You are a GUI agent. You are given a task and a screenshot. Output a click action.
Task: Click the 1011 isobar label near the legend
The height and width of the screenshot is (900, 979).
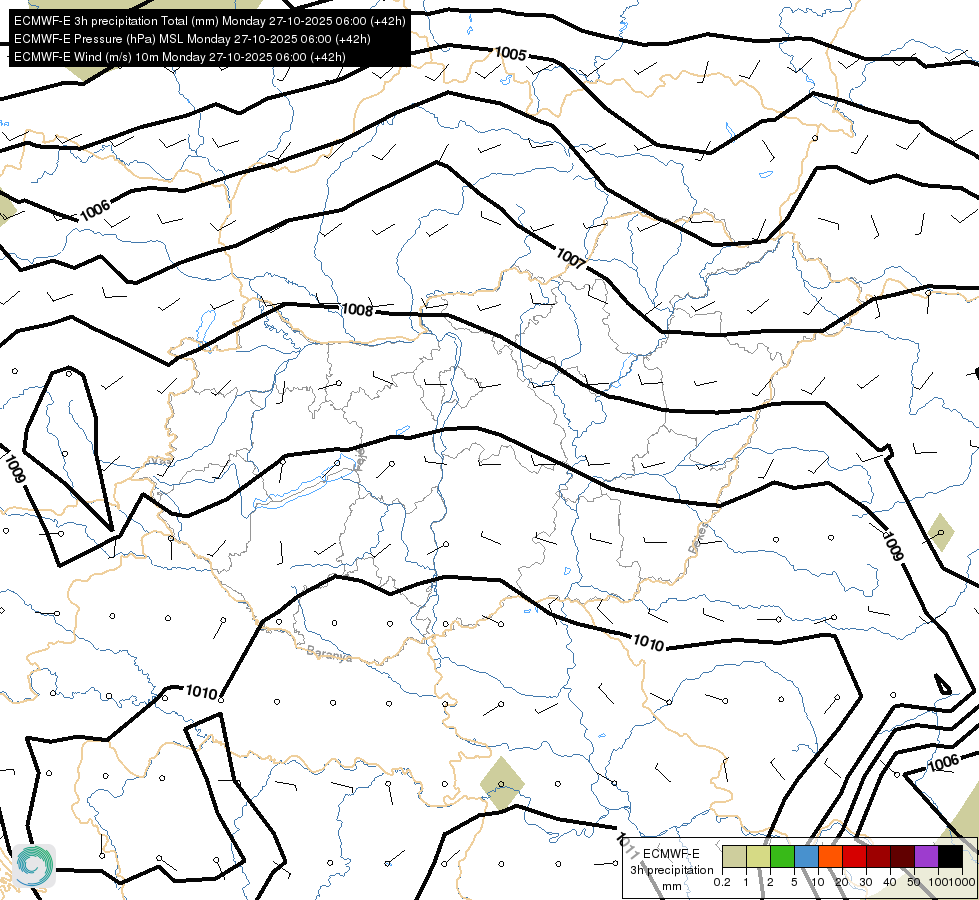pyautogui.click(x=627, y=844)
